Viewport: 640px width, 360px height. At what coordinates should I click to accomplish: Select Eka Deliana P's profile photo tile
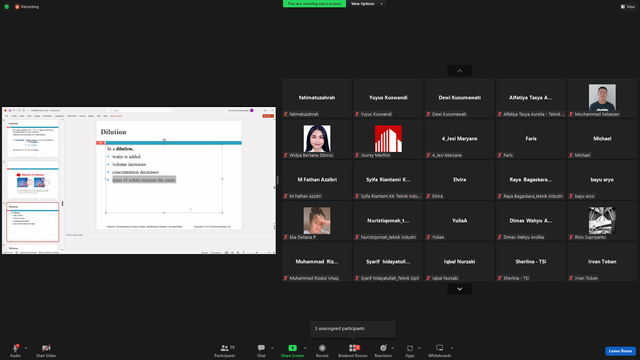pos(317,220)
